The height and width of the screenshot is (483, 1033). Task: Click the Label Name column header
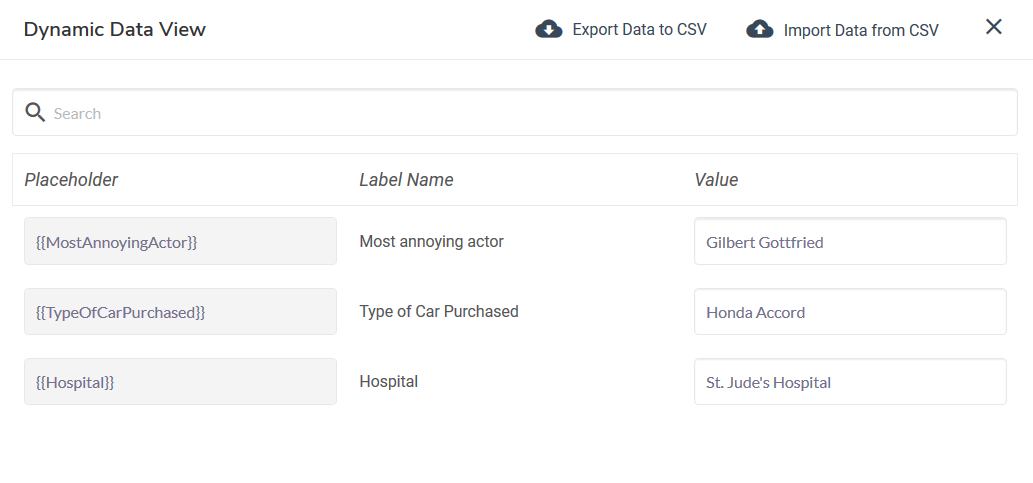pos(406,180)
